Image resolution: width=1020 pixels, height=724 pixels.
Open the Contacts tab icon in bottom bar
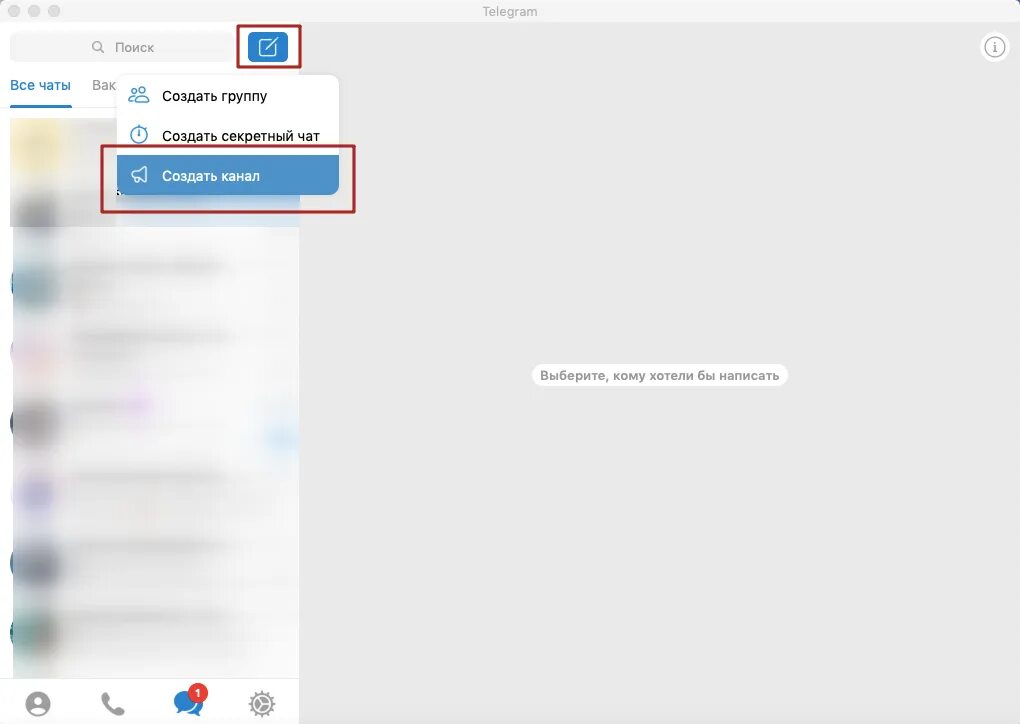coord(38,703)
